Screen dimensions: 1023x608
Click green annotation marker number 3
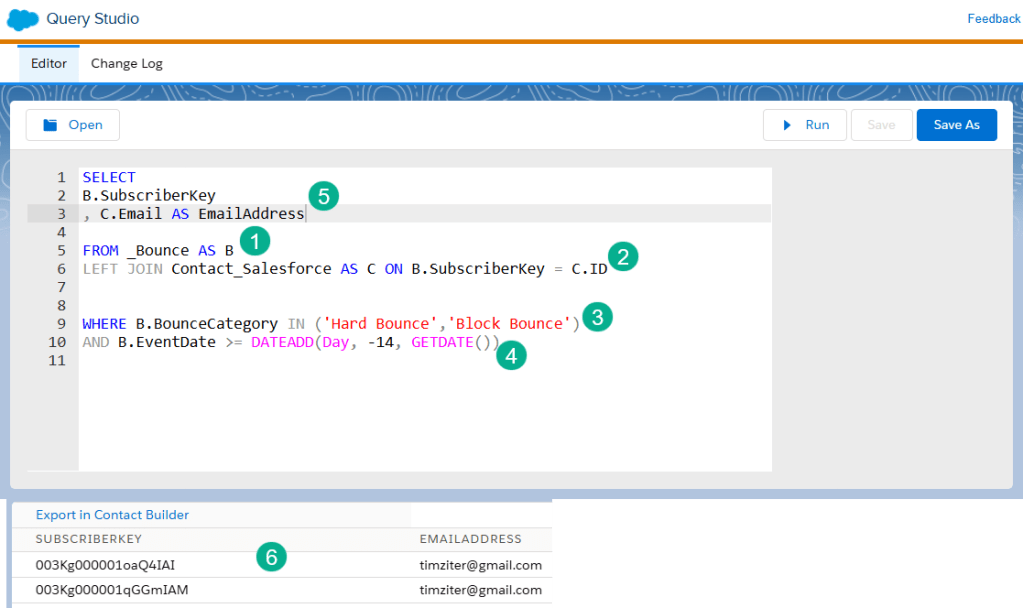point(597,318)
